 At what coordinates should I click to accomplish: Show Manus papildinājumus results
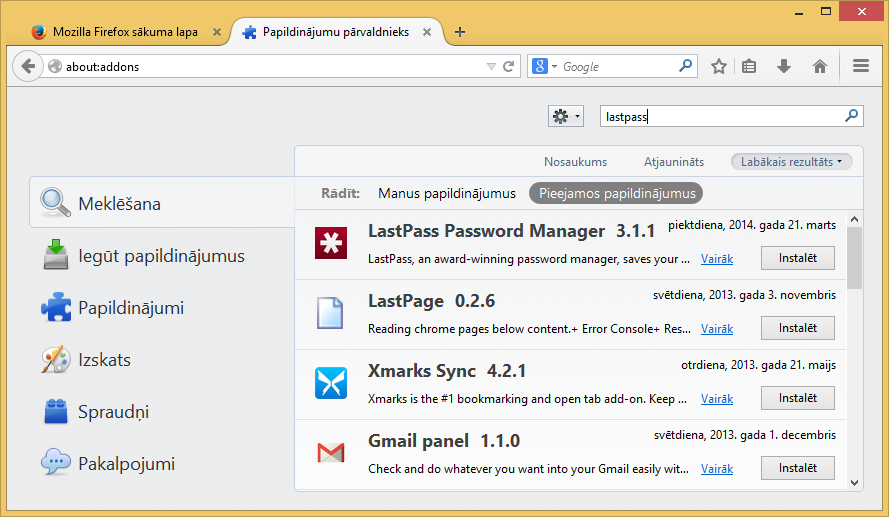(447, 193)
